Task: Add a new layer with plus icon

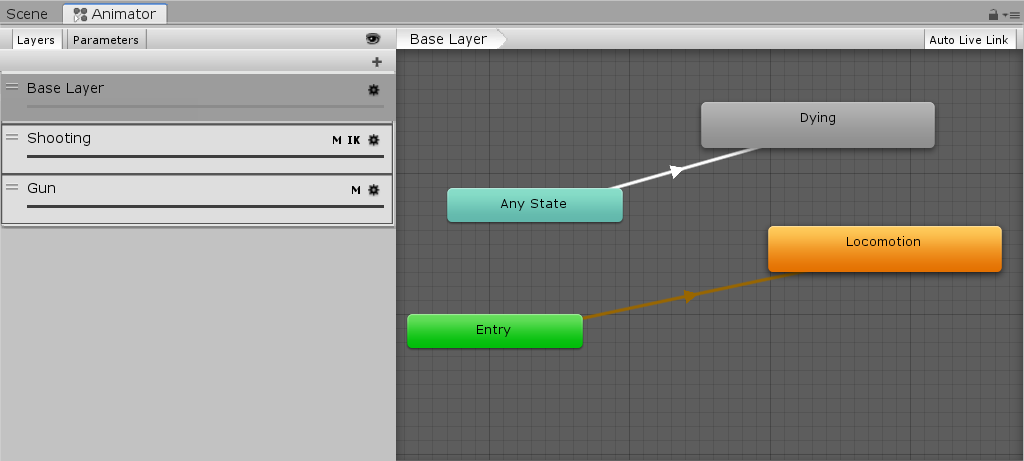Action: 377,62
